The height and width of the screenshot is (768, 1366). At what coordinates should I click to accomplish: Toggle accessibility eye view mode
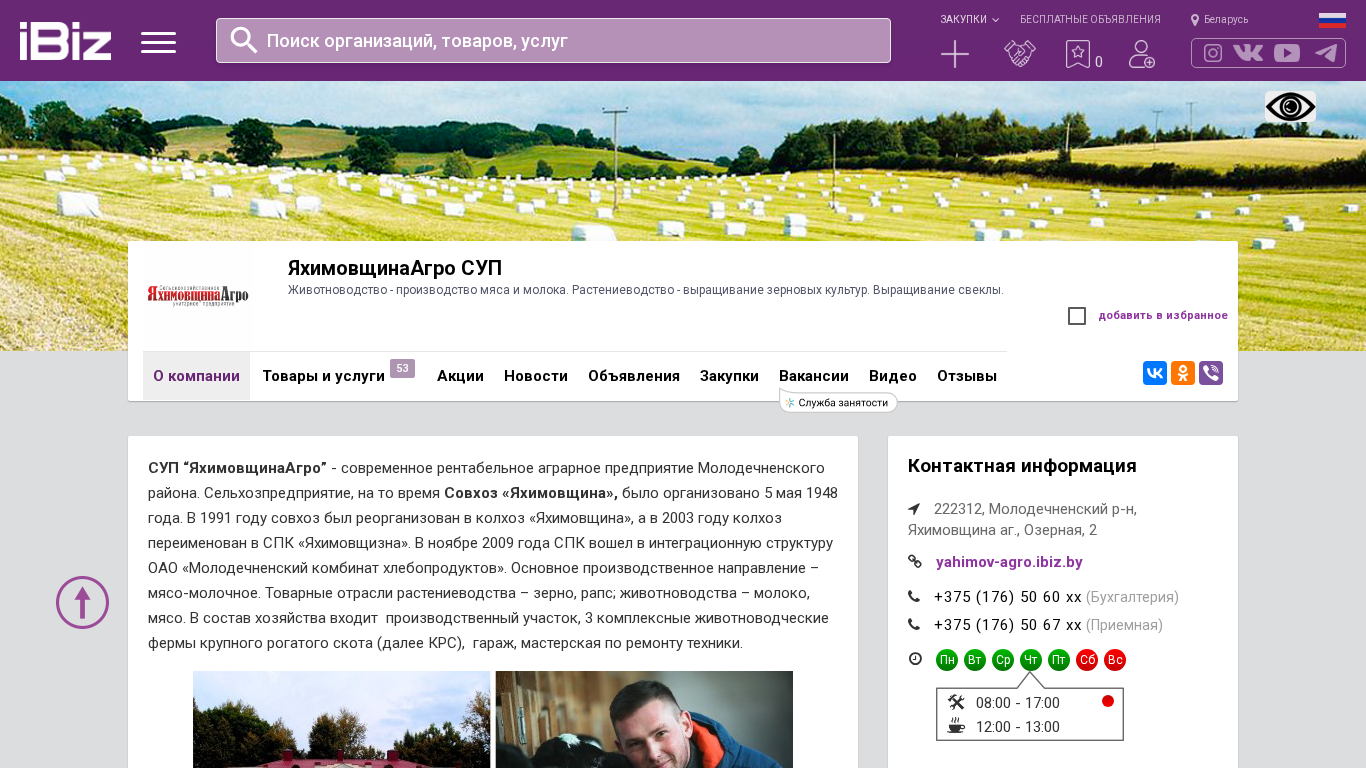[x=1290, y=107]
